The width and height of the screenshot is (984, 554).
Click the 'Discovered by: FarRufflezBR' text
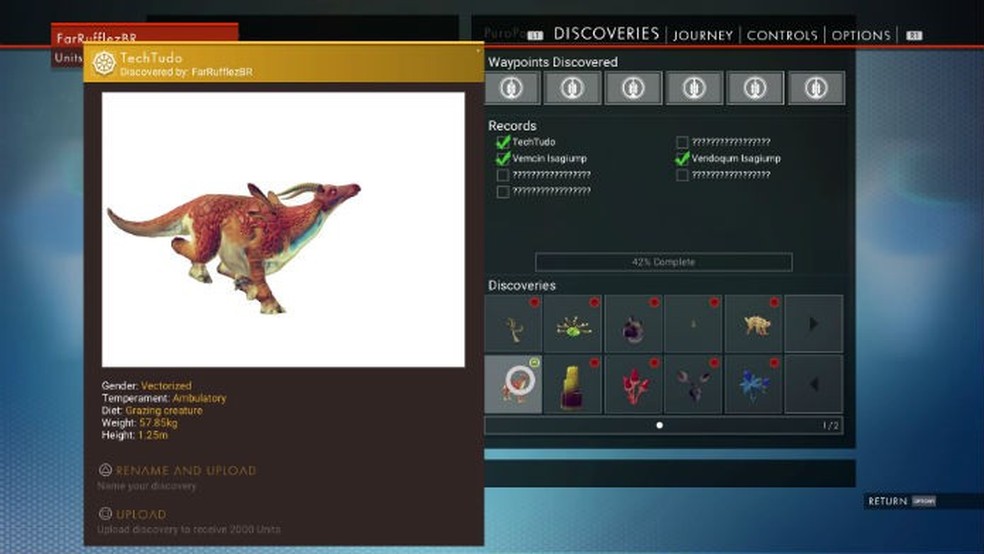[186, 72]
